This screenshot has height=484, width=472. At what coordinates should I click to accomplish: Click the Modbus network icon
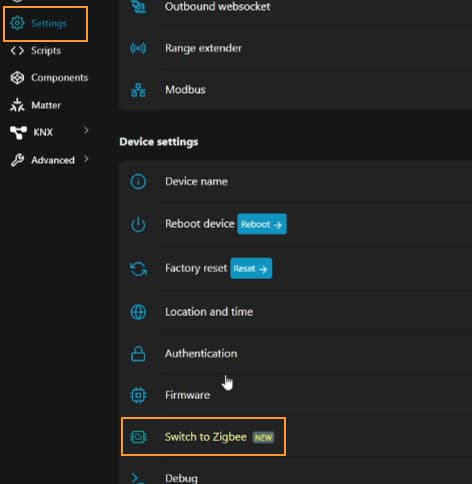[x=138, y=90]
